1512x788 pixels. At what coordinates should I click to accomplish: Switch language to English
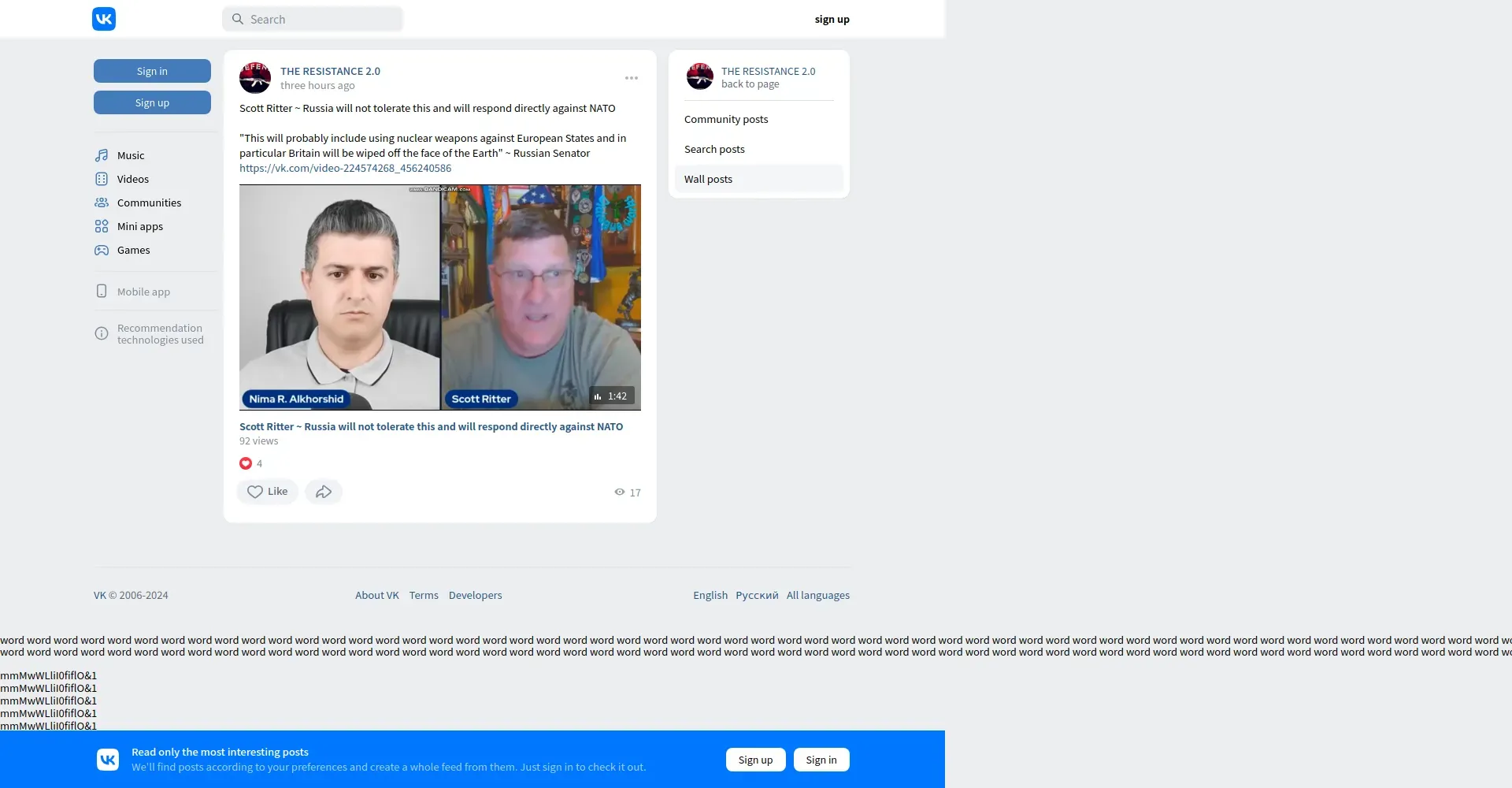710,595
